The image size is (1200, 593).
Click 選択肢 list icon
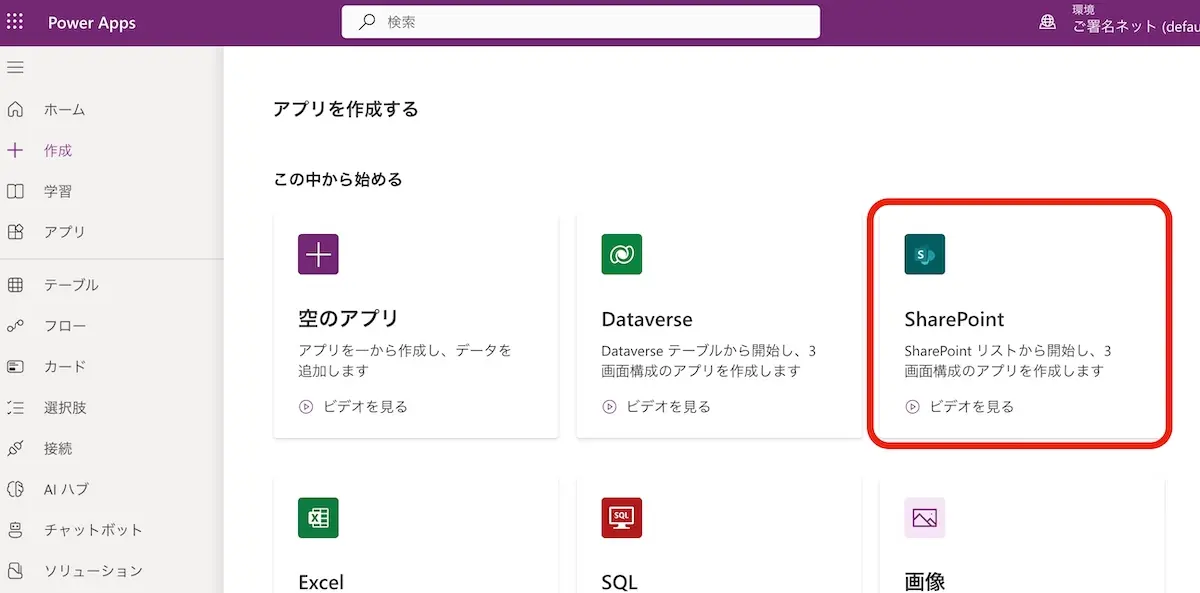click(x=15, y=408)
